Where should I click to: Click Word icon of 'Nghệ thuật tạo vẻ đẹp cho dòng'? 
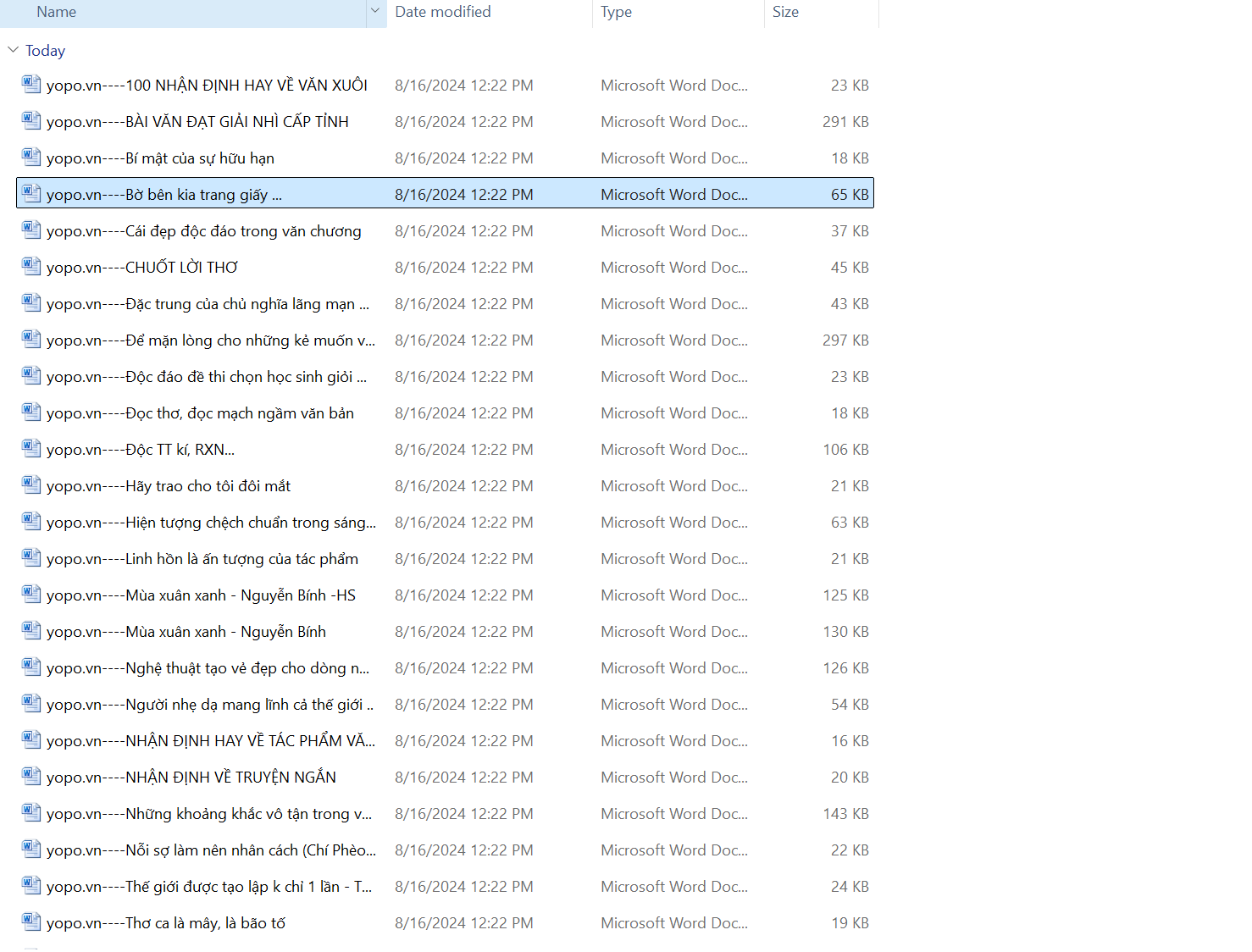[x=31, y=667]
